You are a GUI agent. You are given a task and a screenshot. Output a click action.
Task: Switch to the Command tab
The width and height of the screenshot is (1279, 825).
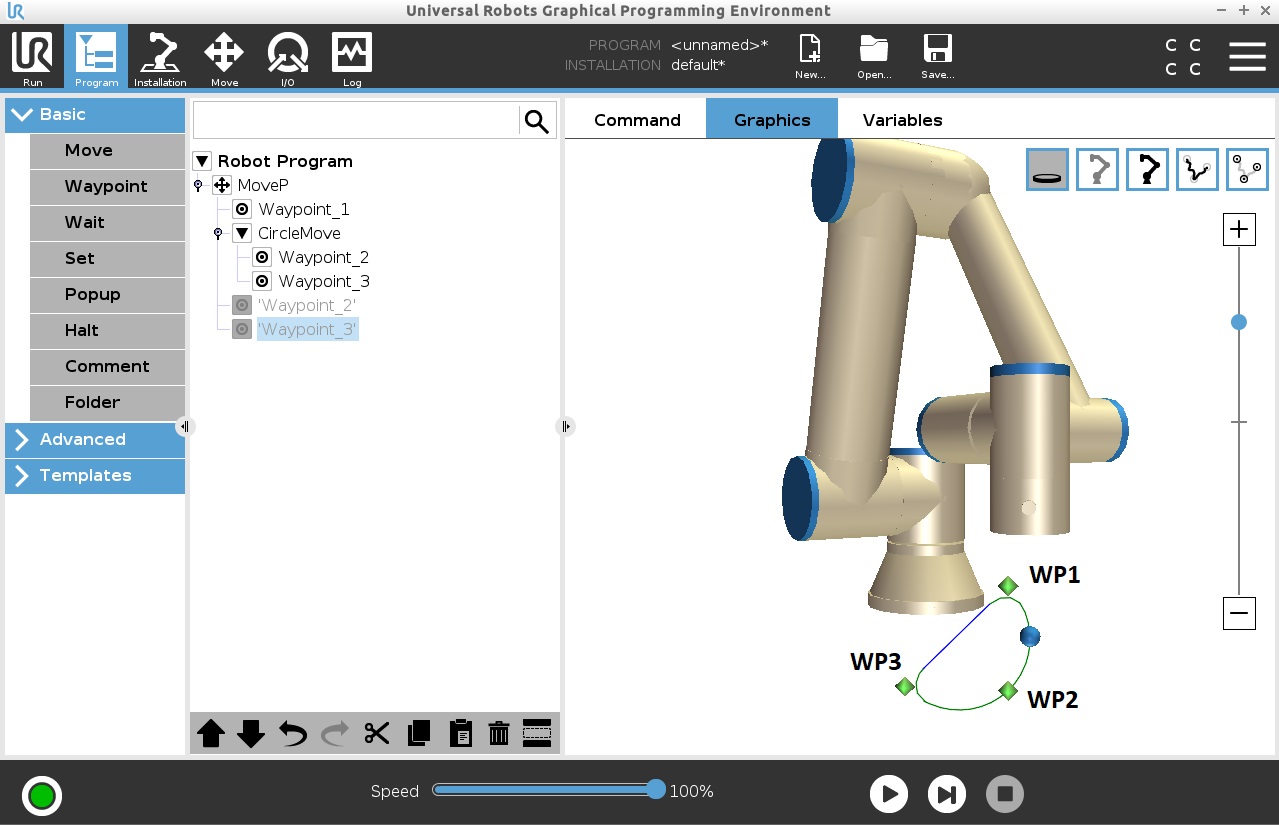click(x=637, y=120)
